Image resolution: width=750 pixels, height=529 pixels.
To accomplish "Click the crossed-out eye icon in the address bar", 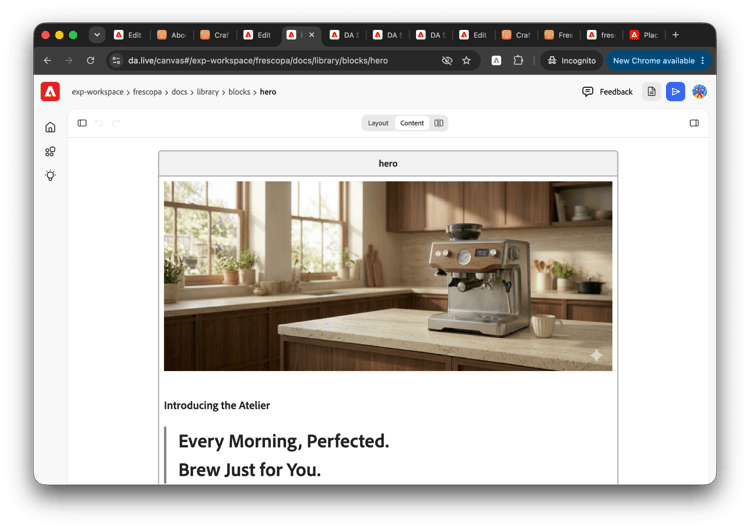I will 447,60.
